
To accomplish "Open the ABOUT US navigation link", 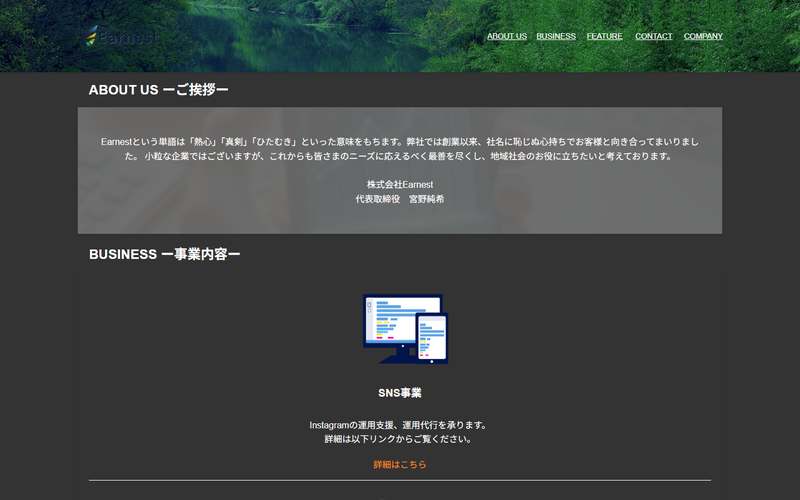I will [507, 36].
